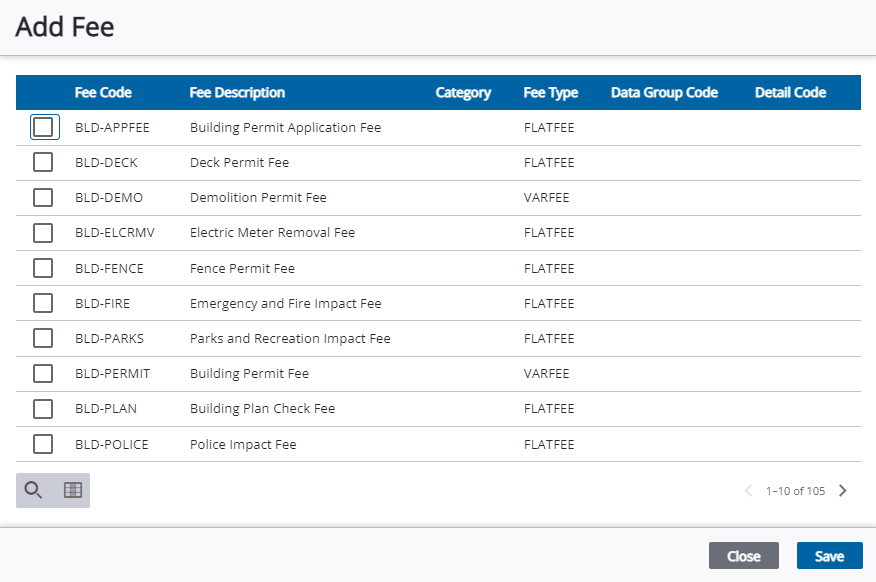Go to next page of fees
876x582 pixels.
pos(843,491)
